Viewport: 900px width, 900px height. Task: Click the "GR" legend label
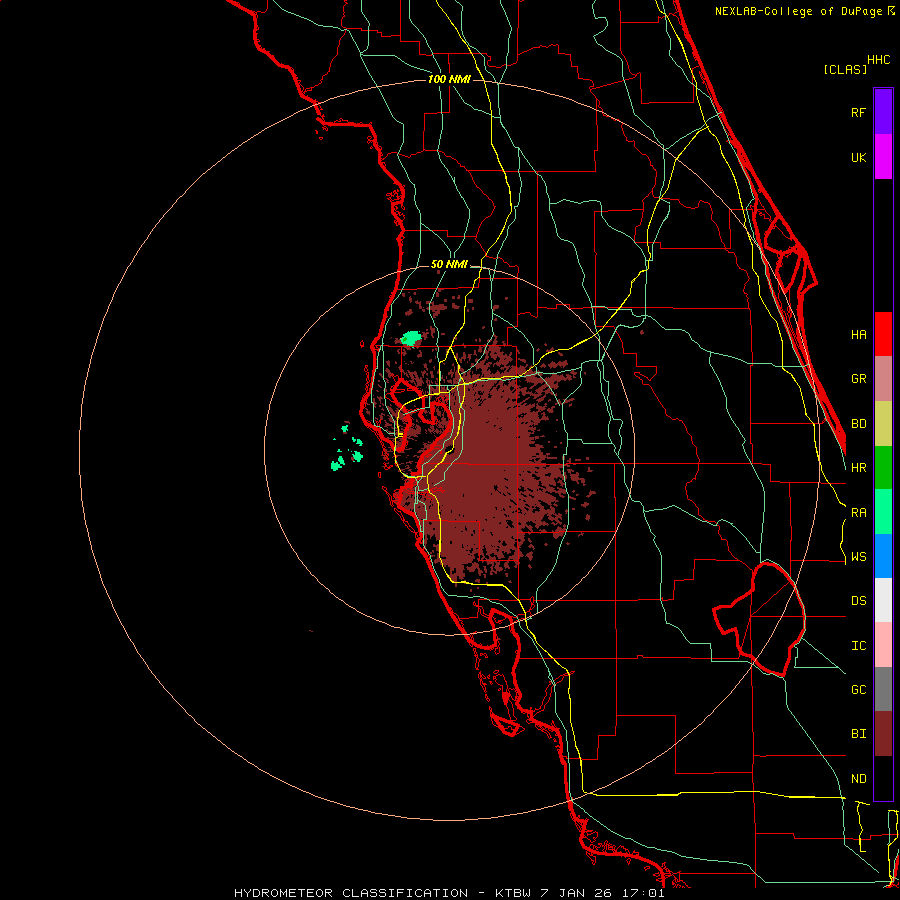[858, 379]
